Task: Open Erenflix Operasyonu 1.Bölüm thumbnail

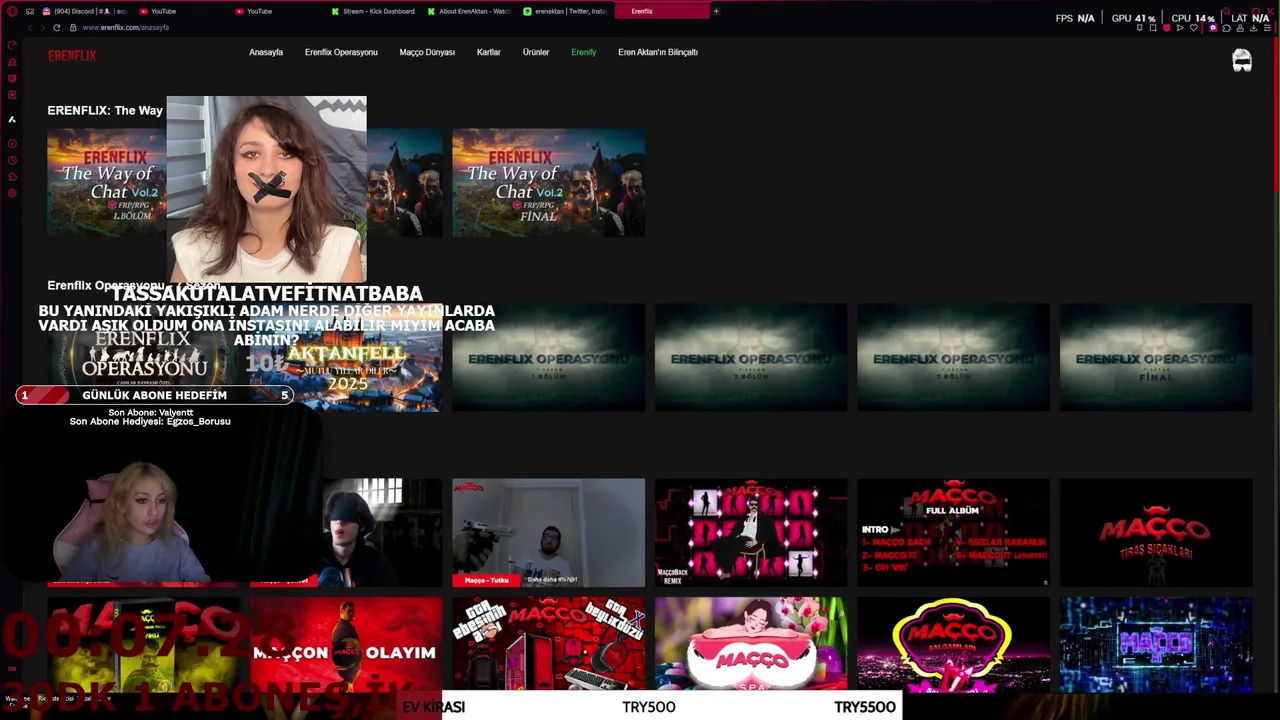Action: point(548,358)
